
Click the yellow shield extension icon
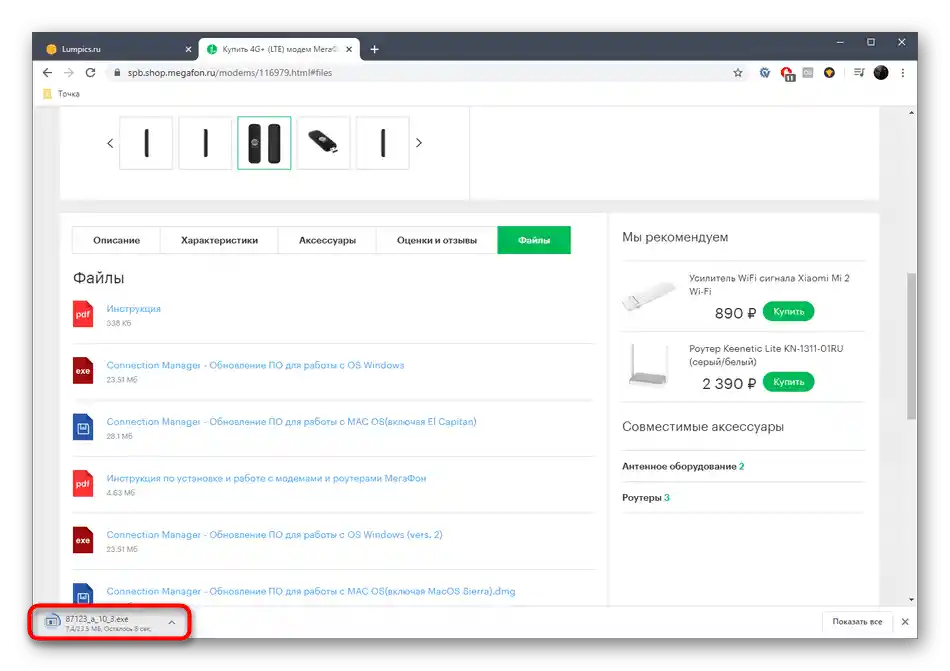[829, 73]
